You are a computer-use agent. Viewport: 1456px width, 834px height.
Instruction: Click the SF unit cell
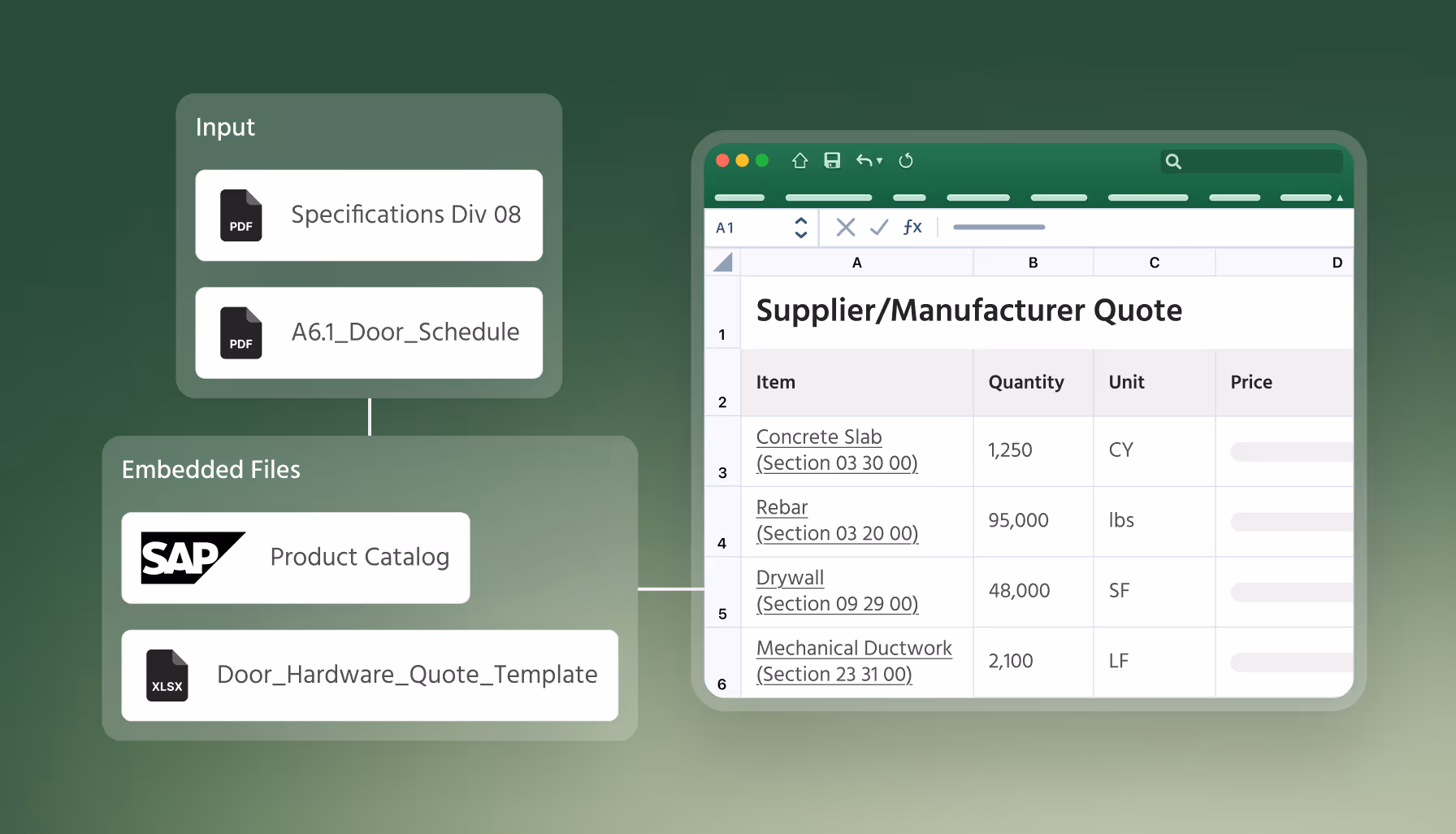(1154, 593)
